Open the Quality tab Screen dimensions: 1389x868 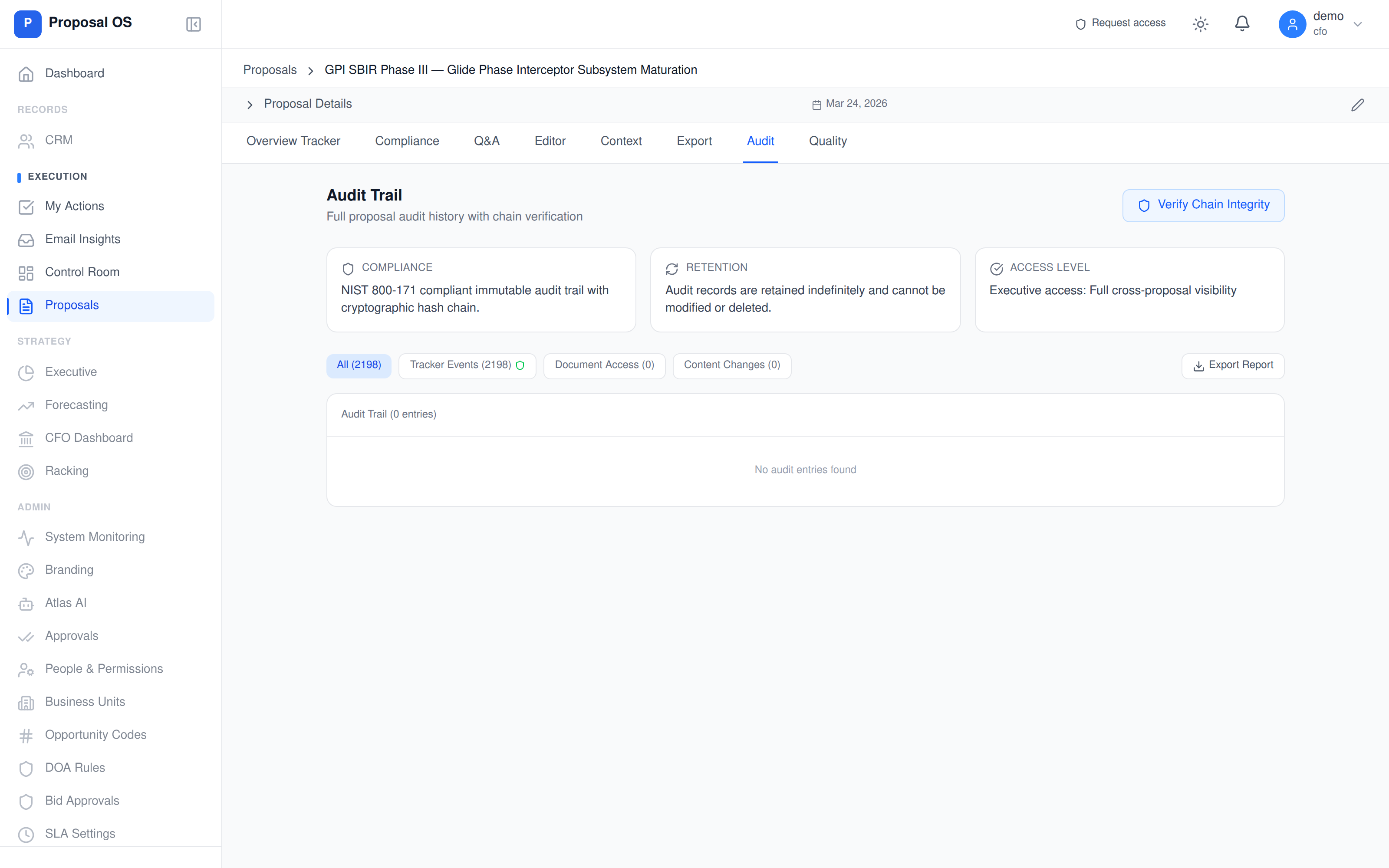(x=827, y=141)
